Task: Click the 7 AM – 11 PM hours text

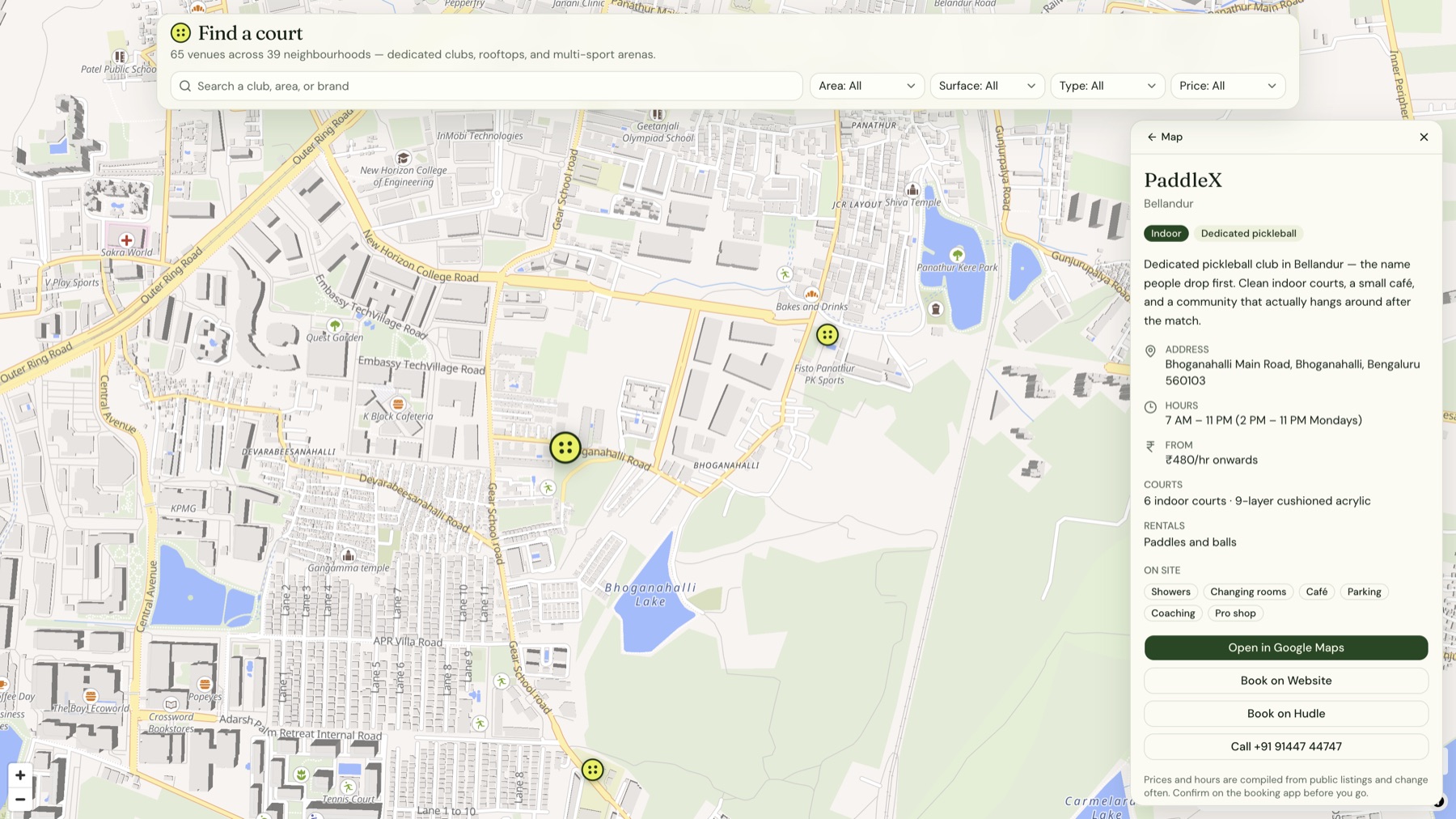Action: [1263, 420]
